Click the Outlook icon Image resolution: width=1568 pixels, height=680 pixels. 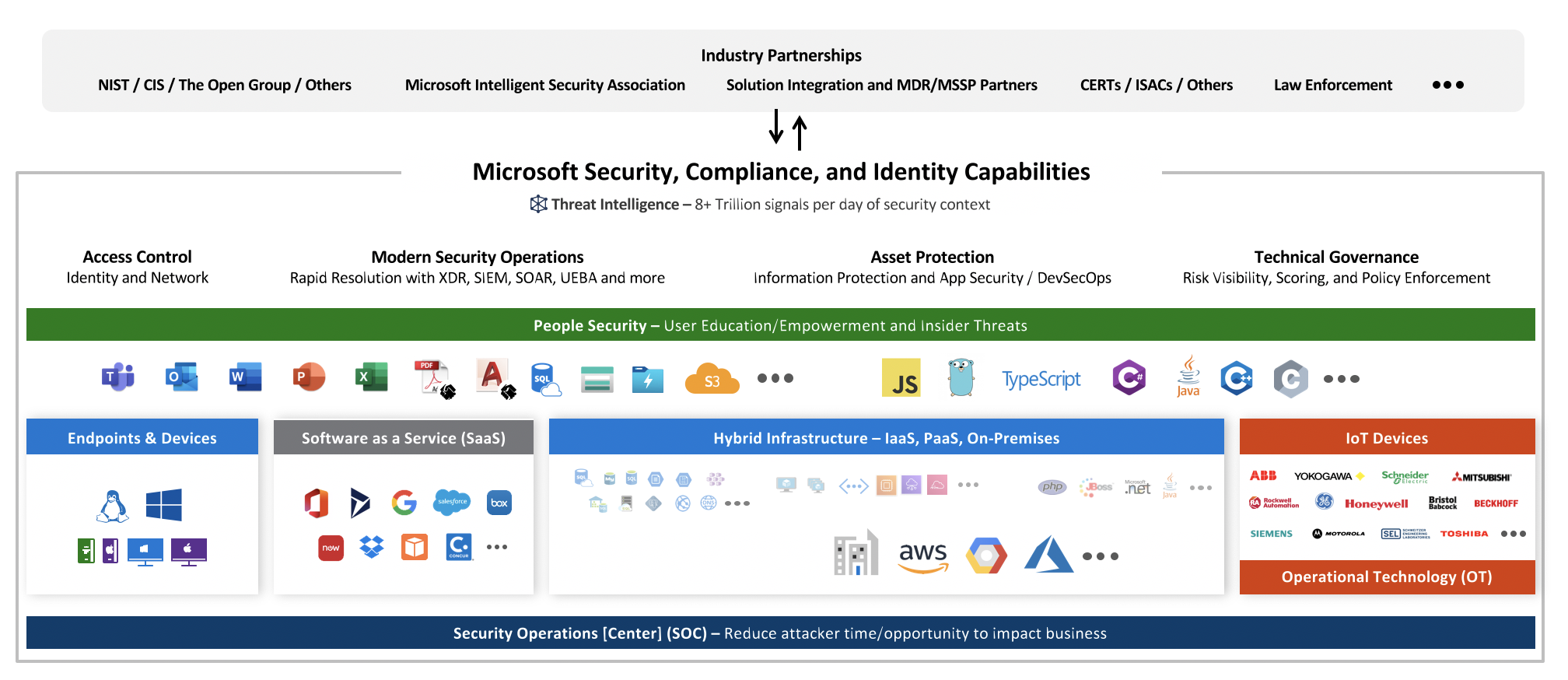click(182, 377)
